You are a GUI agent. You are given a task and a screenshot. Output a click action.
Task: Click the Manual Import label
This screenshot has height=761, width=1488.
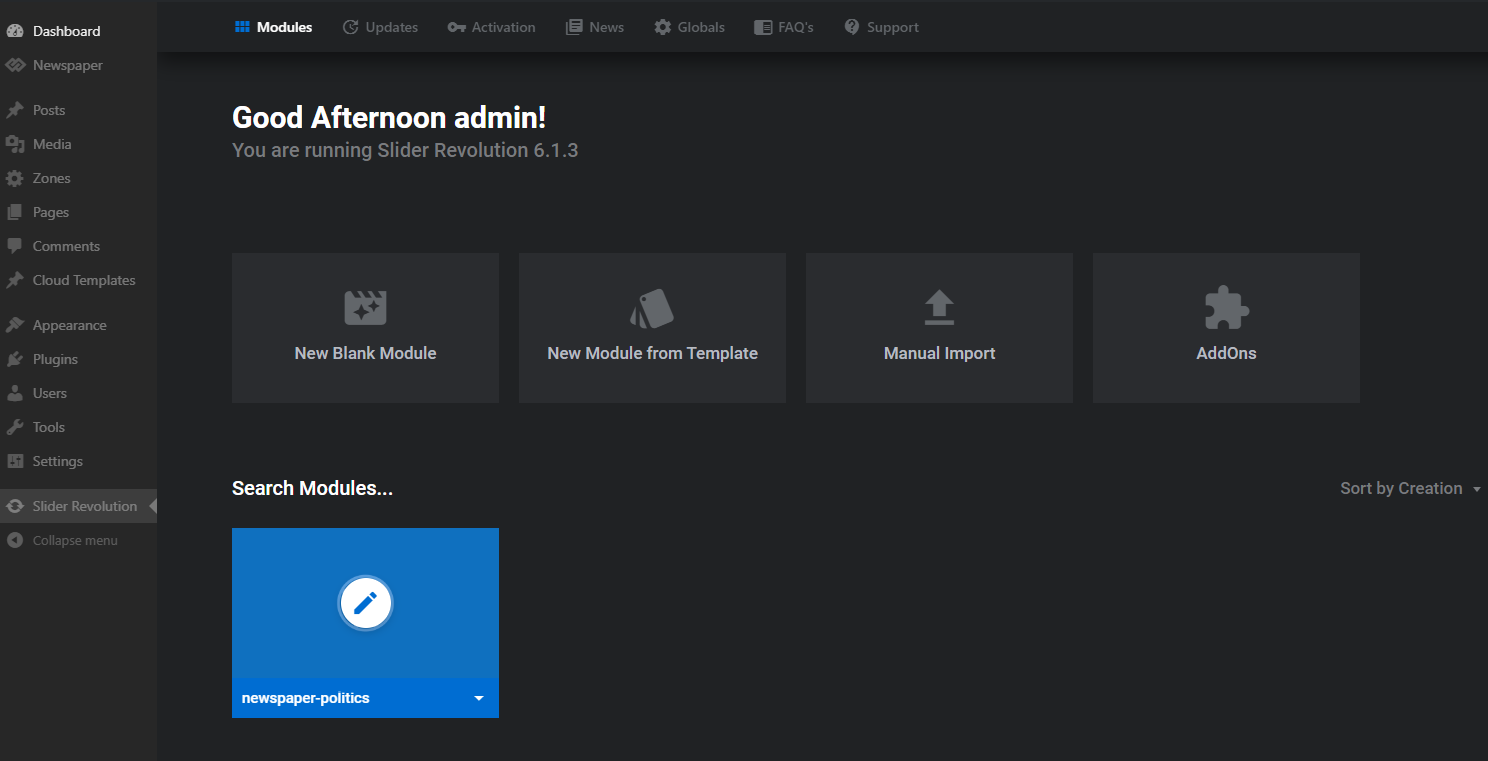pyautogui.click(x=939, y=353)
